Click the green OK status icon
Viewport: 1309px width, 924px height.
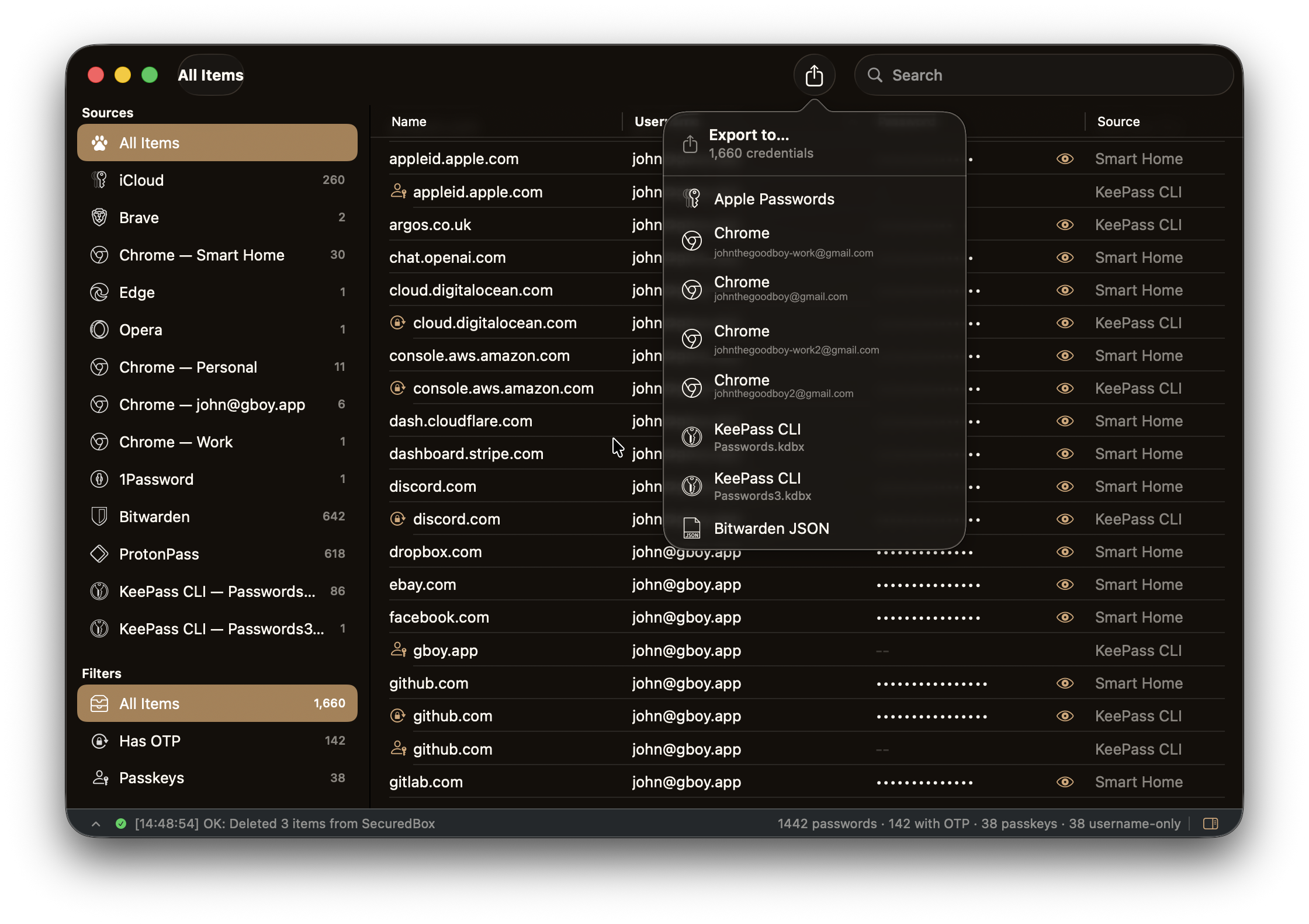[x=121, y=824]
